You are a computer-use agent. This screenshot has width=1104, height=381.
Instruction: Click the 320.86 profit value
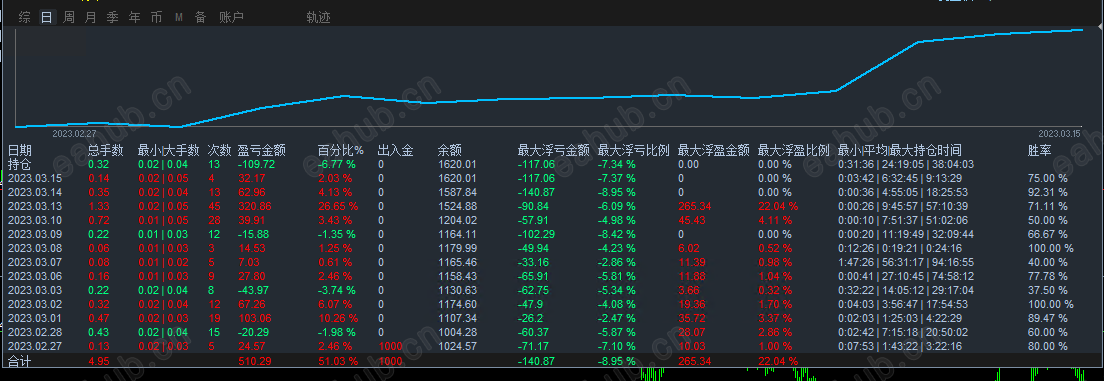pos(255,206)
